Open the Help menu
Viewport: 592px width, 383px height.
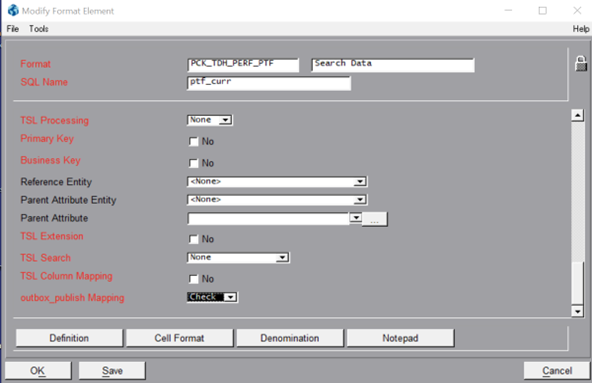(x=581, y=29)
